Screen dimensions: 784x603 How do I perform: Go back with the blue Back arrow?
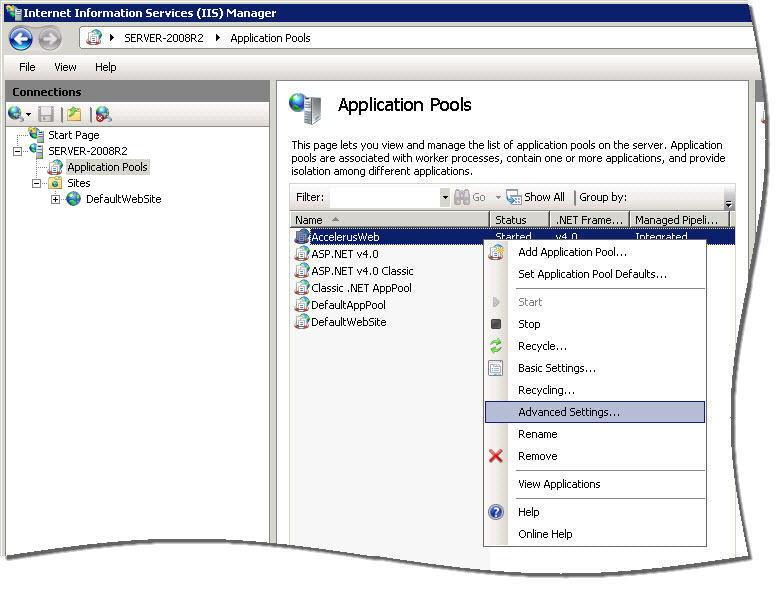20,38
